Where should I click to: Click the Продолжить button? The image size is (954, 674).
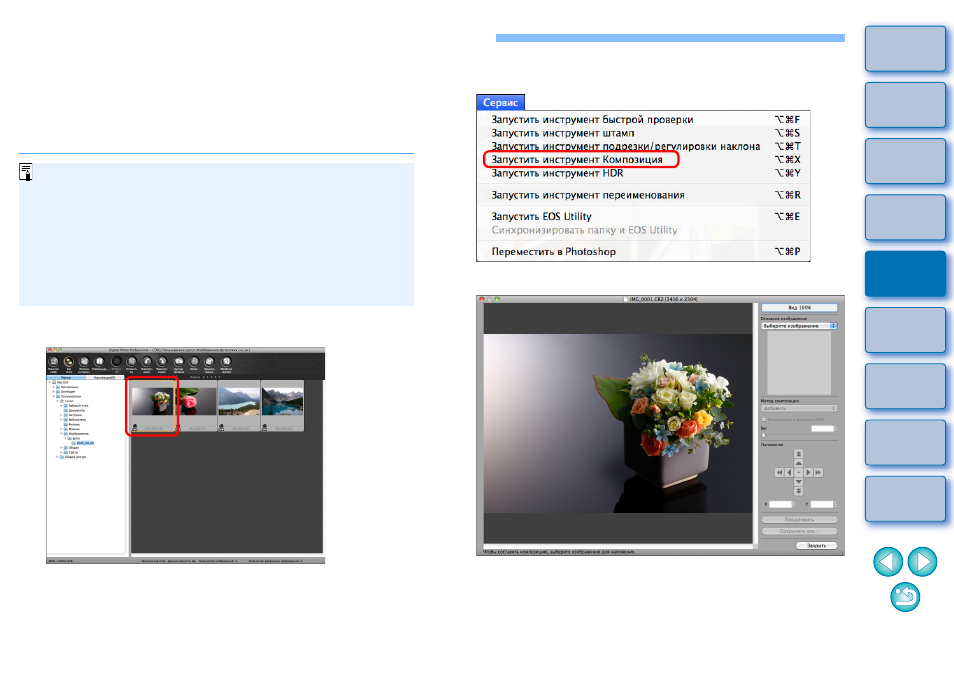[799, 519]
